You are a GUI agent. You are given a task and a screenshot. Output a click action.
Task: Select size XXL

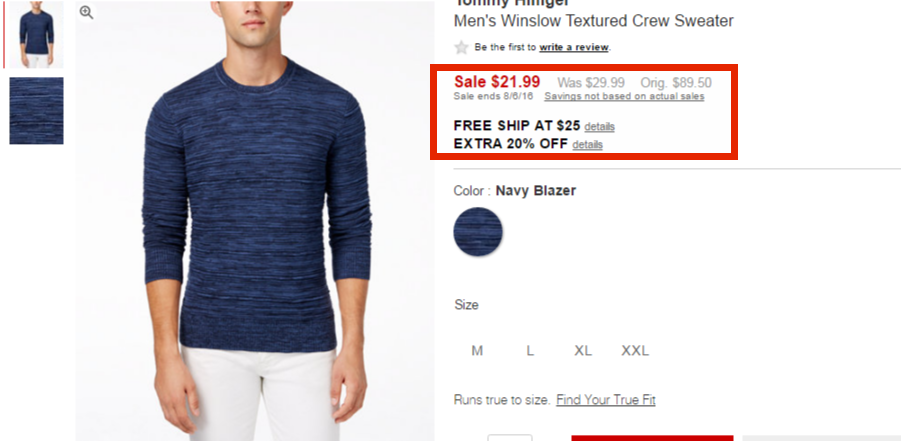(x=635, y=351)
